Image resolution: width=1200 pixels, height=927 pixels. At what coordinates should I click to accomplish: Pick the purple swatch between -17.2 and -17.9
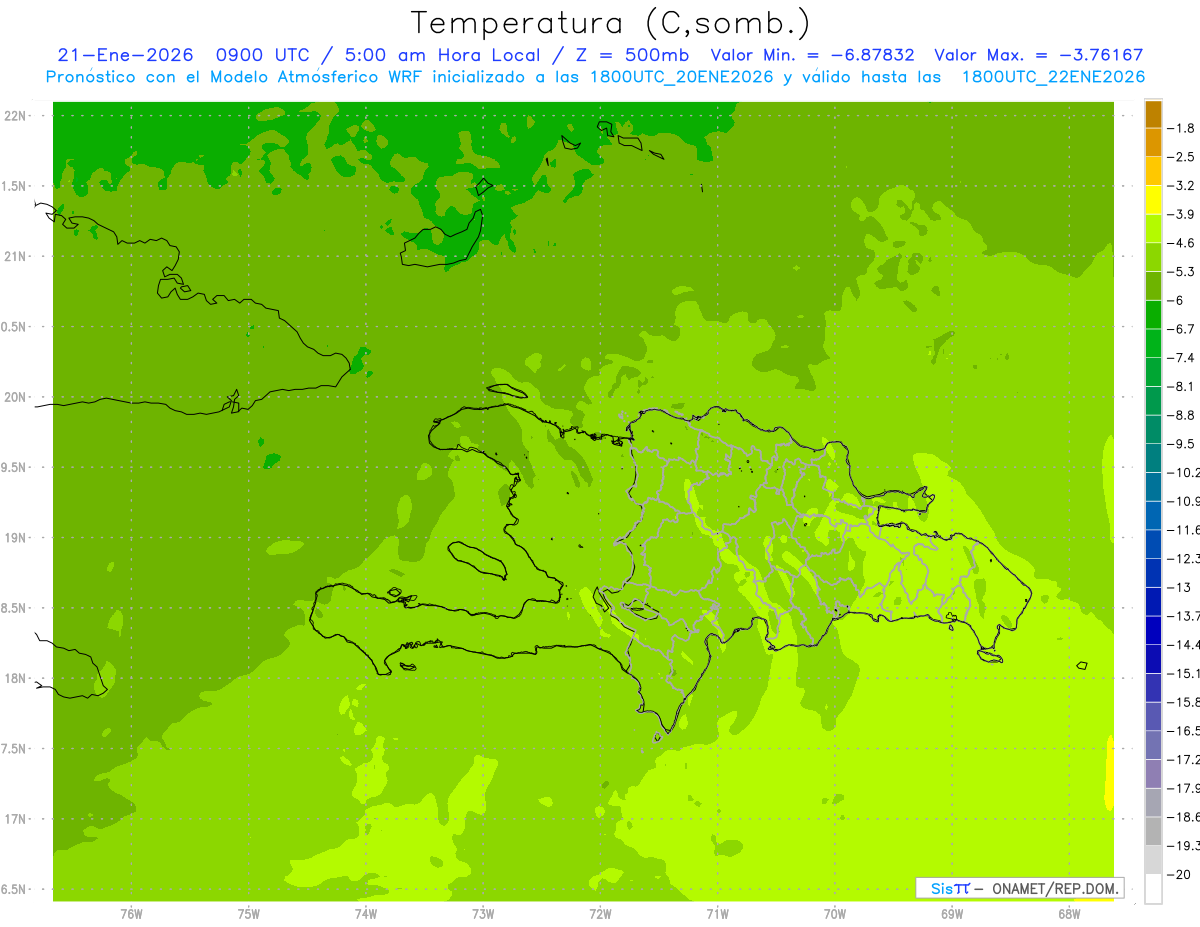pos(1153,774)
